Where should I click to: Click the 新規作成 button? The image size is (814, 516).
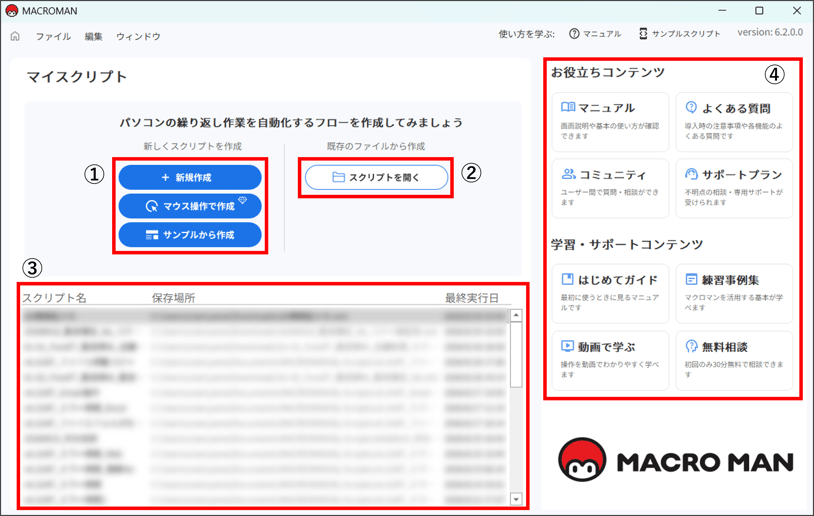pyautogui.click(x=190, y=178)
